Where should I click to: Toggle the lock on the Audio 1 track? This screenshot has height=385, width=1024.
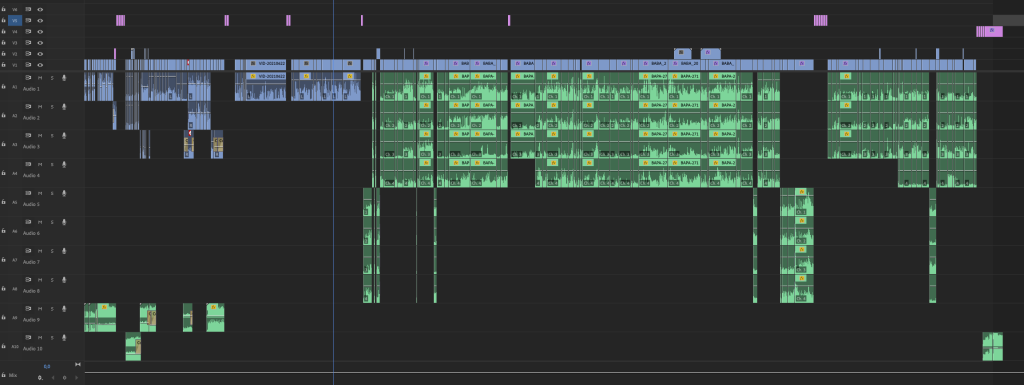coord(3,86)
